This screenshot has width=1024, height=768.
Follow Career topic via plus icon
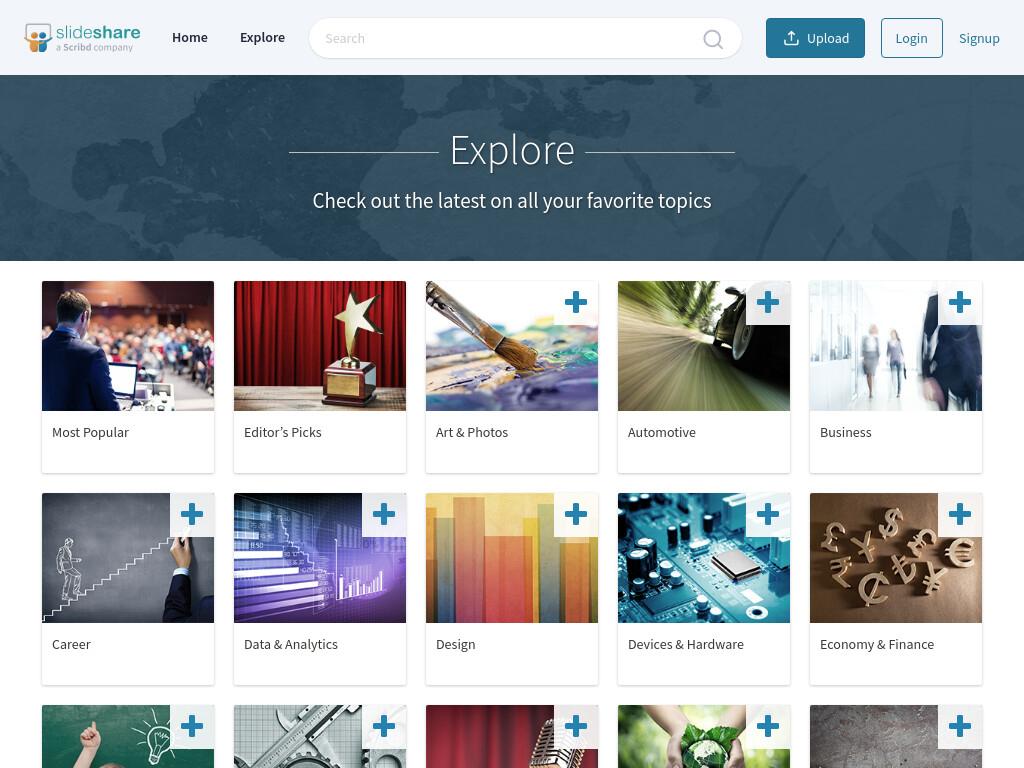[x=191, y=515]
